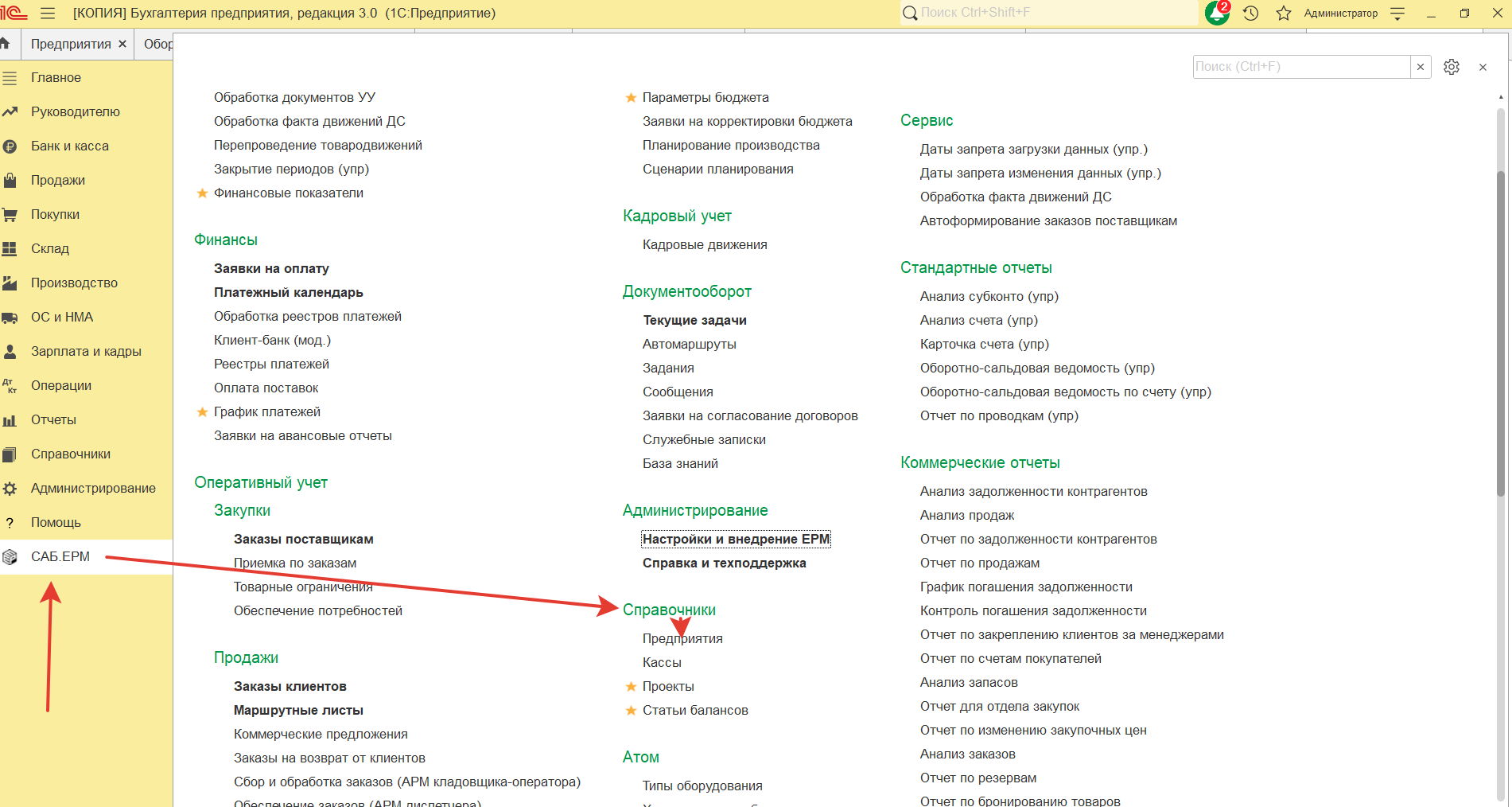Viewport: 1512px width, 807px height.
Task: Select Главное in the sidebar
Action: (56, 78)
